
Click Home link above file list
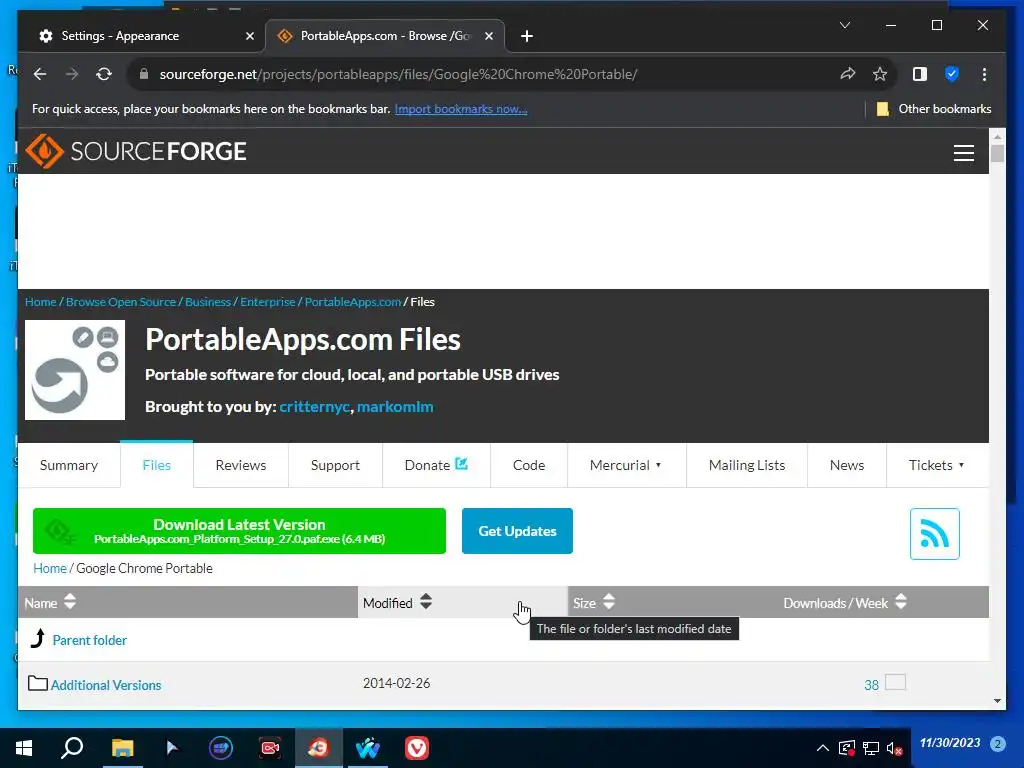50,568
